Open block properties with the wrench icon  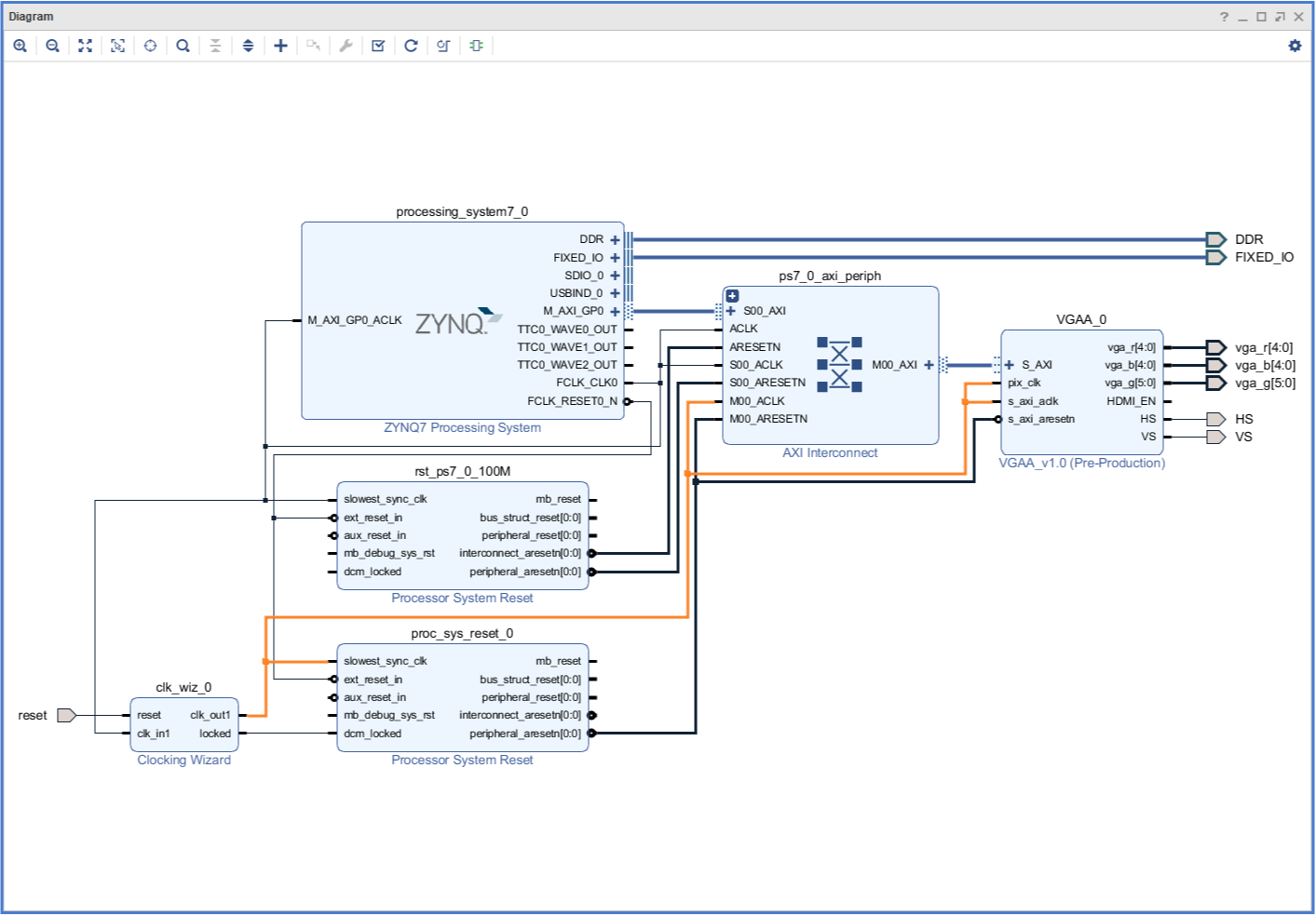[x=346, y=45]
